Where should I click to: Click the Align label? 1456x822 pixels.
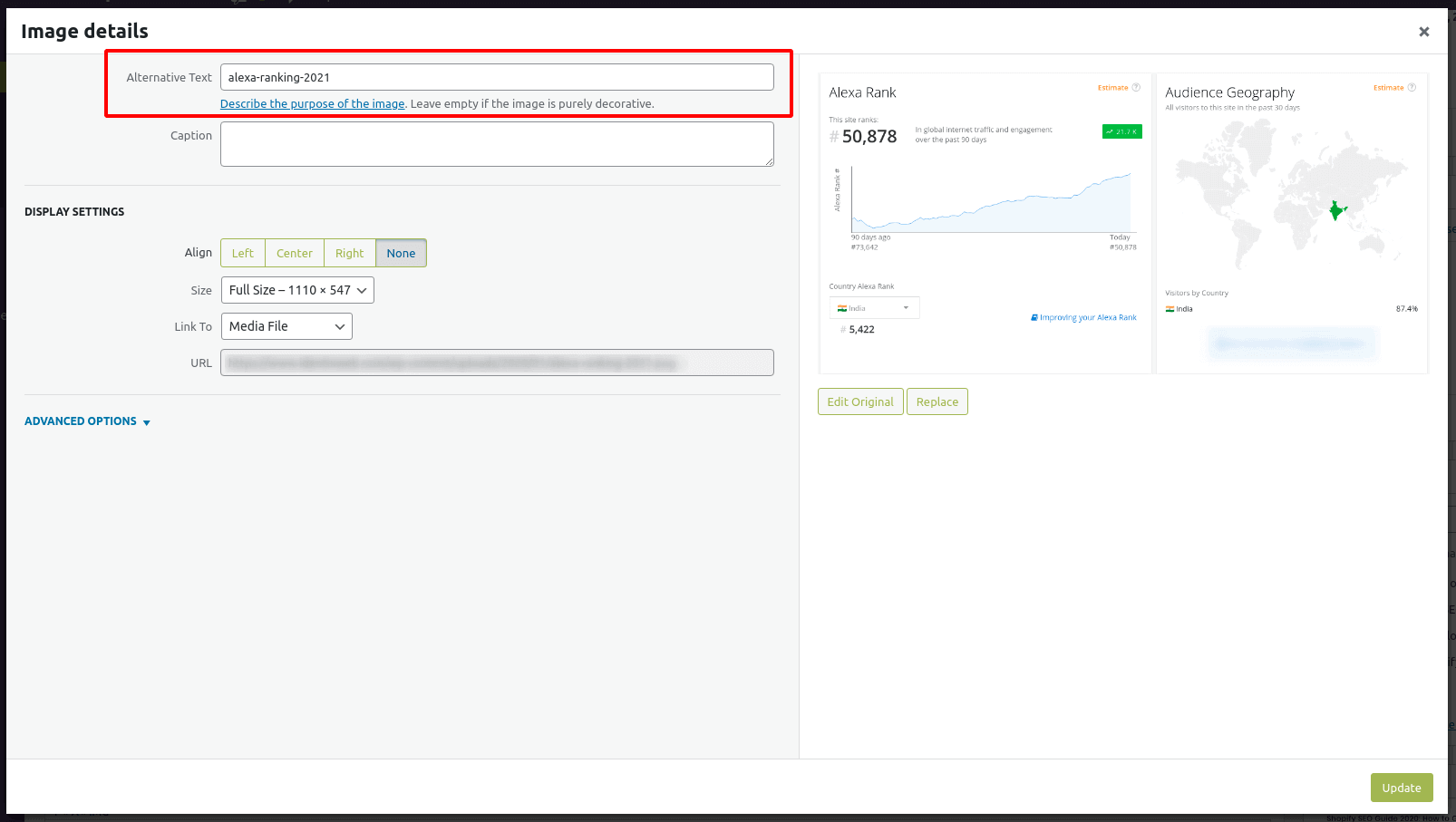click(199, 253)
